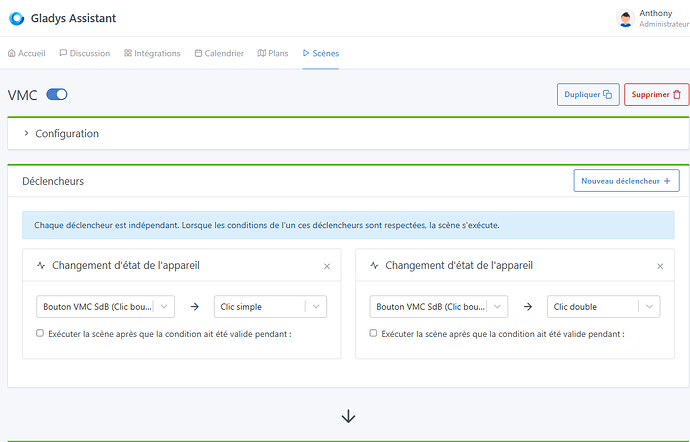Switch to the Calendrier tab

(x=219, y=53)
